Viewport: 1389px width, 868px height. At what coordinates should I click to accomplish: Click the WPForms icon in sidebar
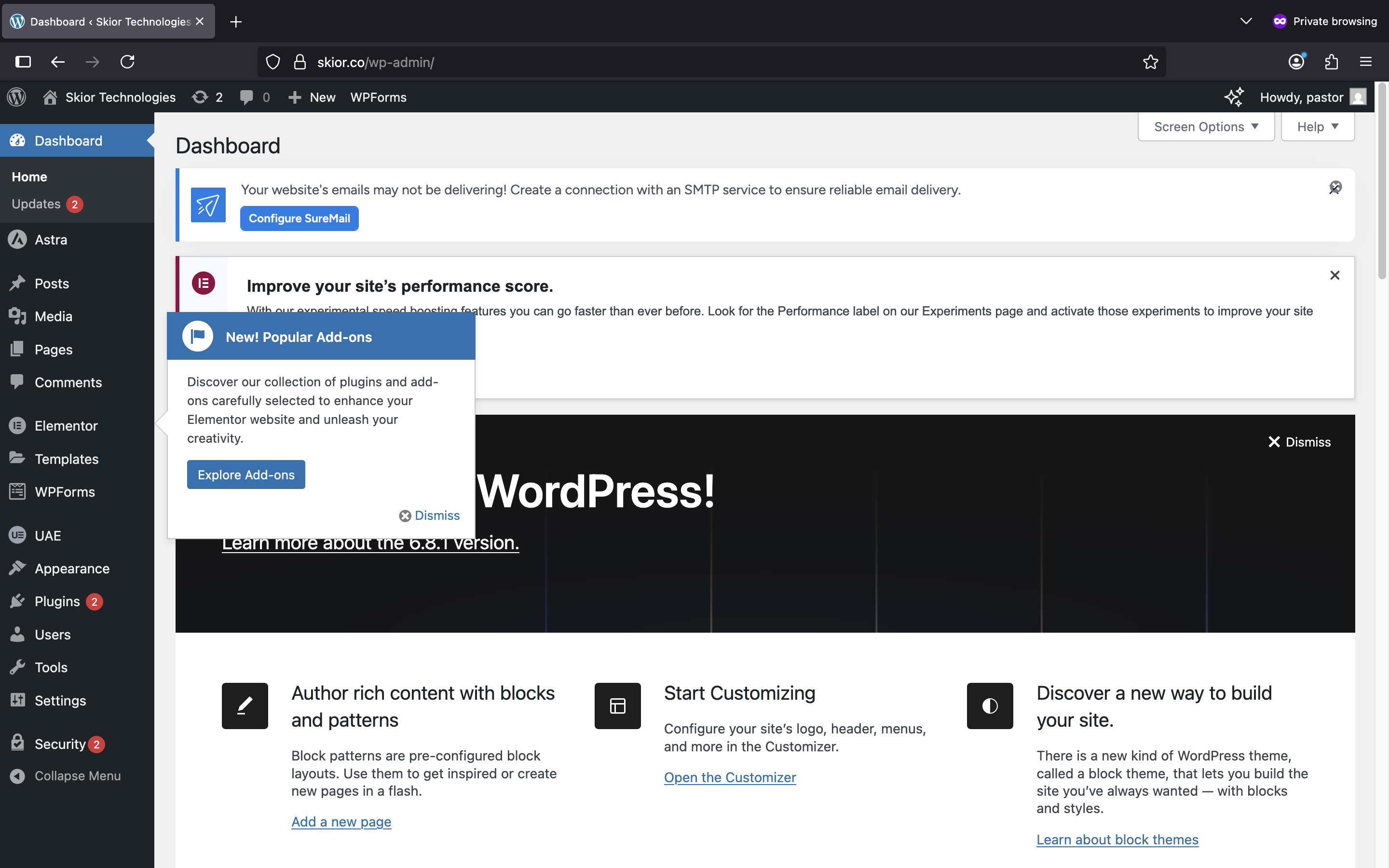18,491
